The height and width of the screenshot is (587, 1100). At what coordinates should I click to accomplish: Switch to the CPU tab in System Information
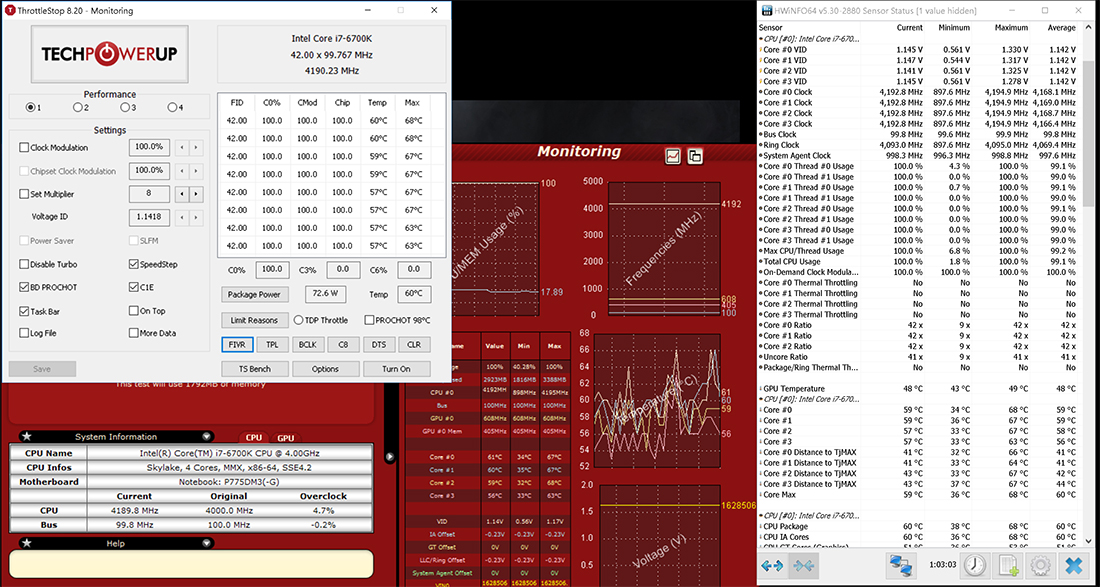click(x=253, y=438)
